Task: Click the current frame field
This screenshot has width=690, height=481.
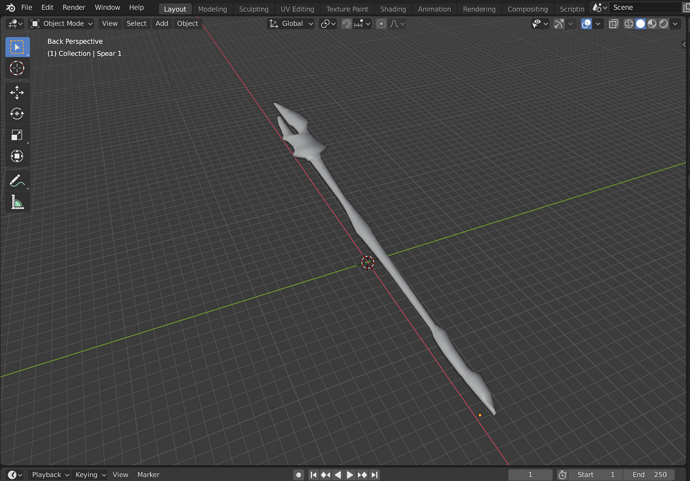Action: pyautogui.click(x=530, y=474)
